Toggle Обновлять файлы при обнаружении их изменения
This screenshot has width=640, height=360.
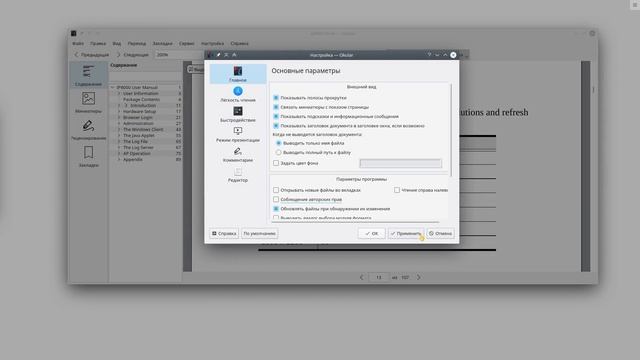click(276, 209)
